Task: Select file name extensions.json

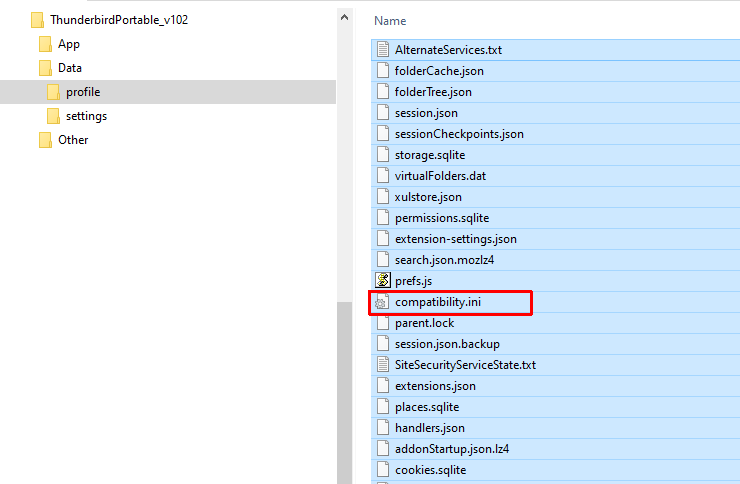Action: 435,386
